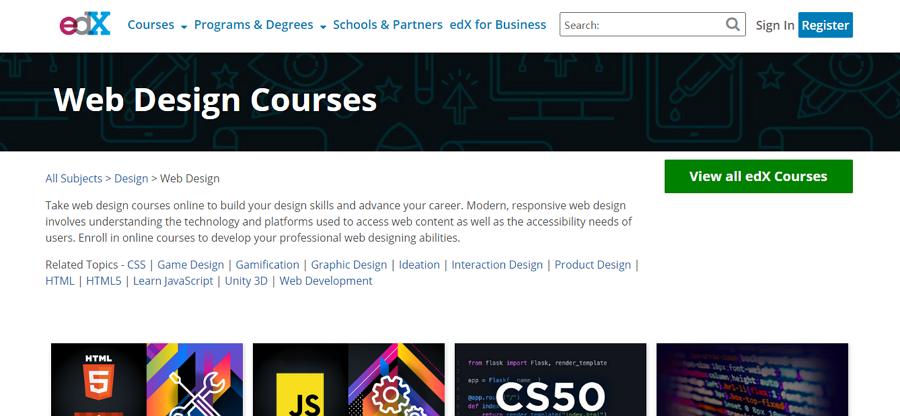Click the Sign In link
The height and width of the screenshot is (416, 900).
[x=775, y=25]
